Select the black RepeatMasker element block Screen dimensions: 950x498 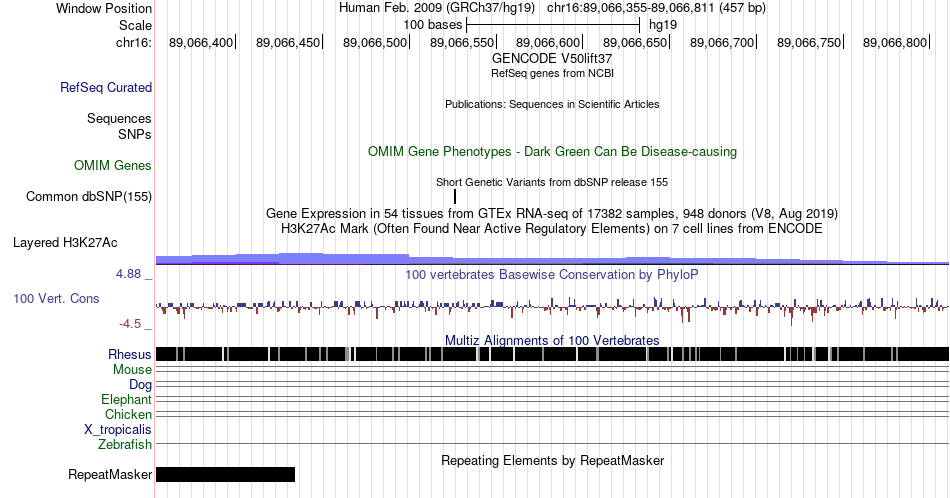225,474
